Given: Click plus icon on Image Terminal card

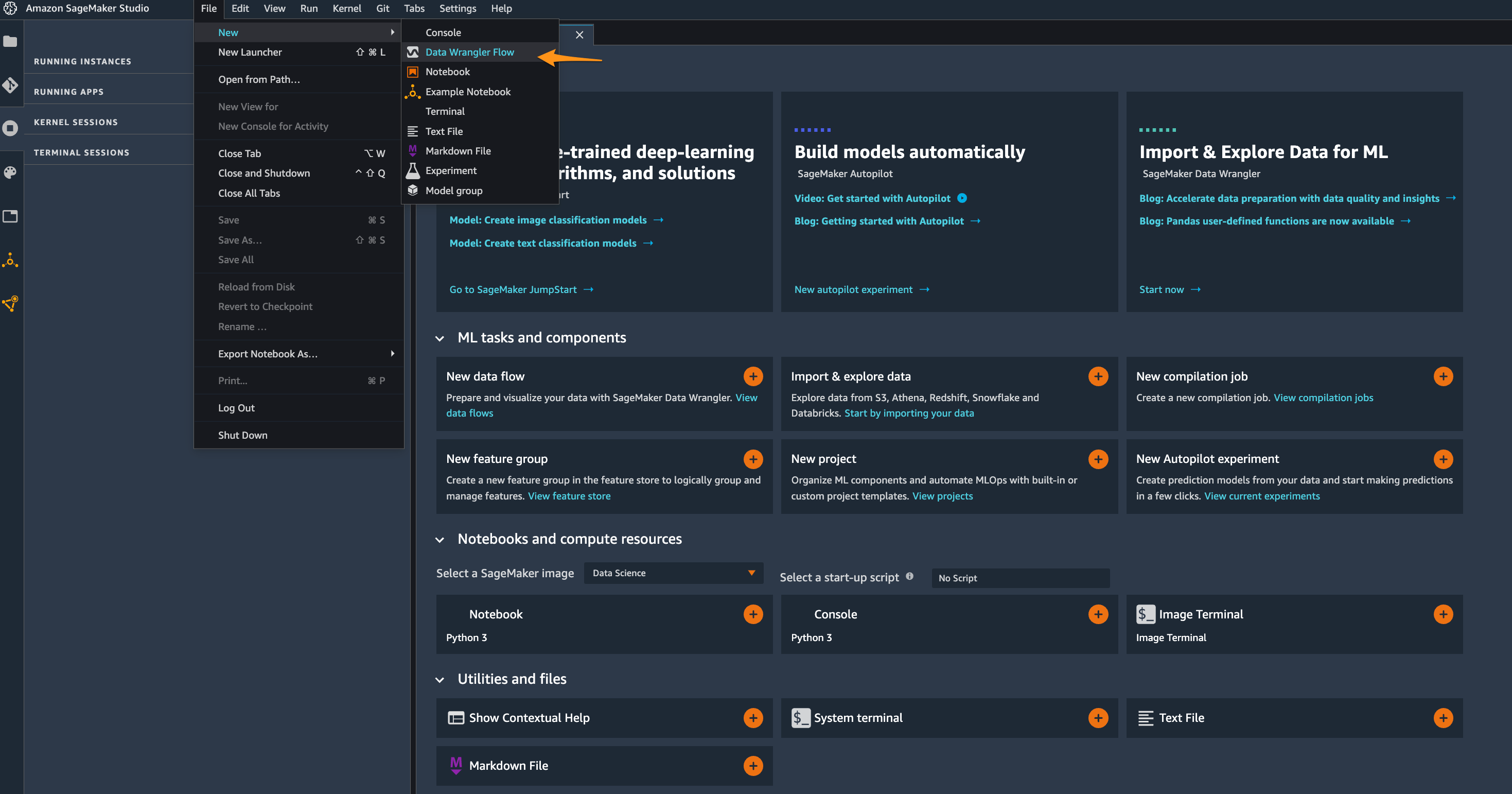Looking at the screenshot, I should tap(1443, 614).
